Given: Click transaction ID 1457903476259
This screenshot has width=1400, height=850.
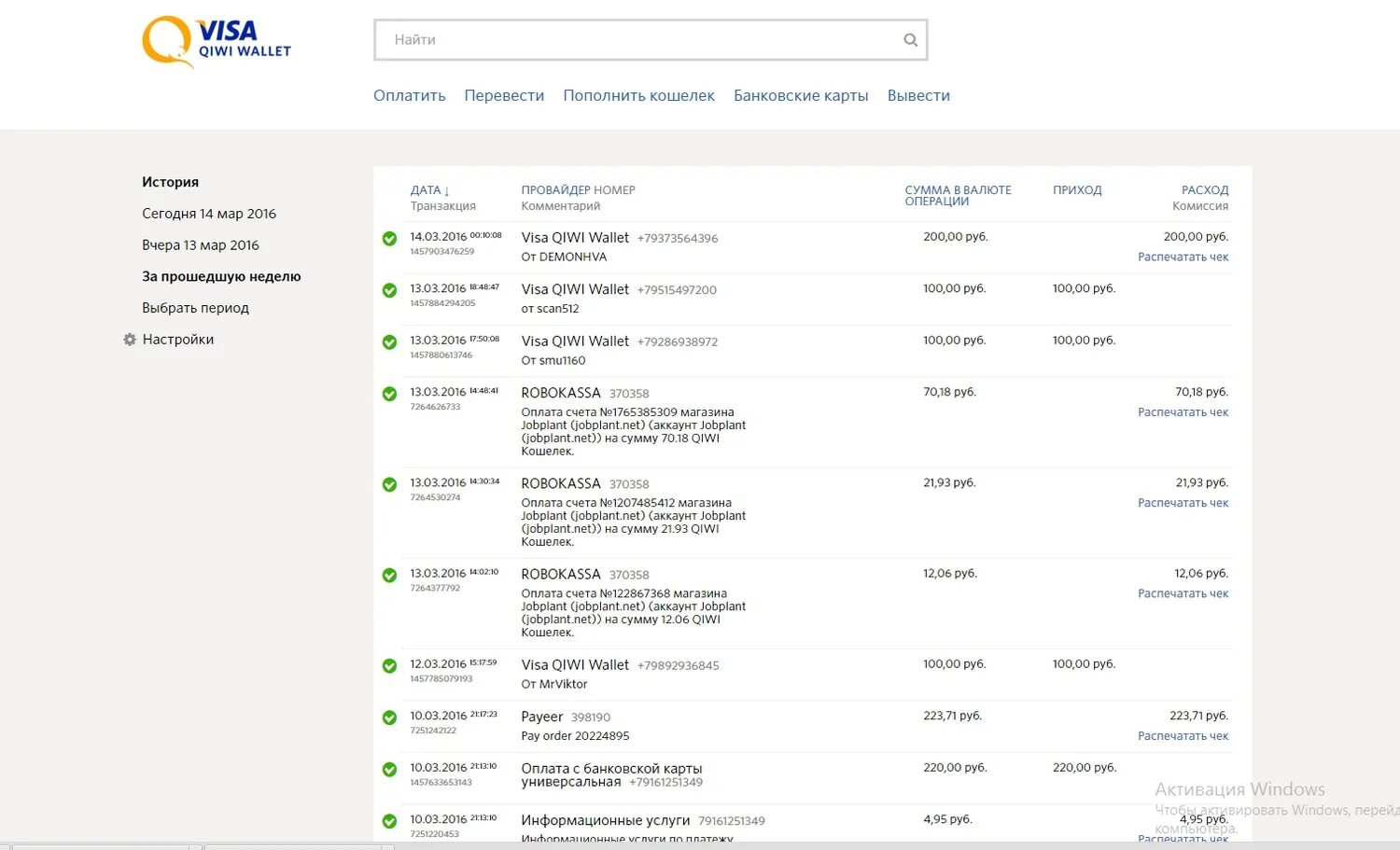Looking at the screenshot, I should pos(442,252).
